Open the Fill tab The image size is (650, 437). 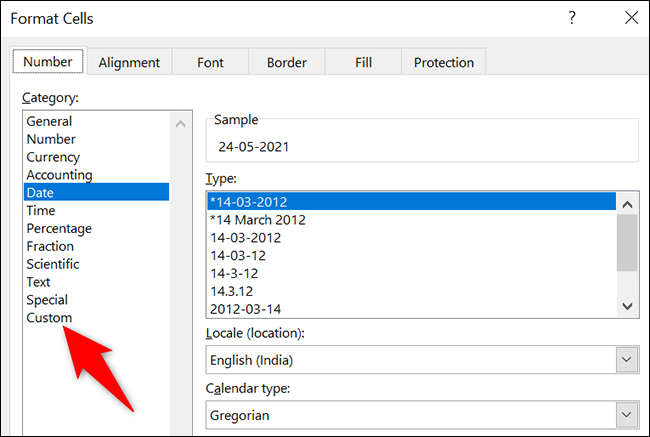point(363,62)
